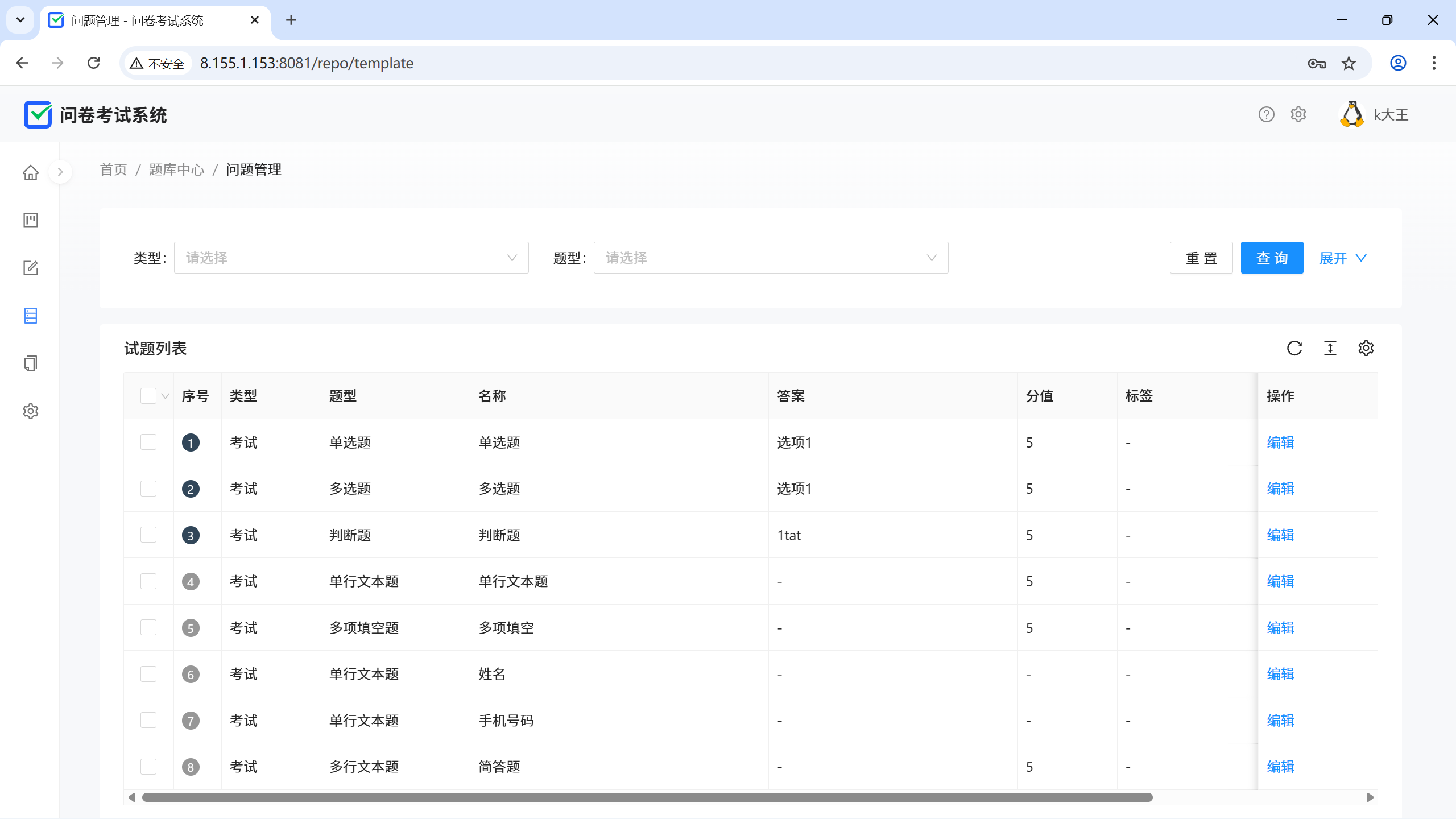Click the help question mark icon
Image resolution: width=1456 pixels, height=819 pixels.
pos(1266,115)
